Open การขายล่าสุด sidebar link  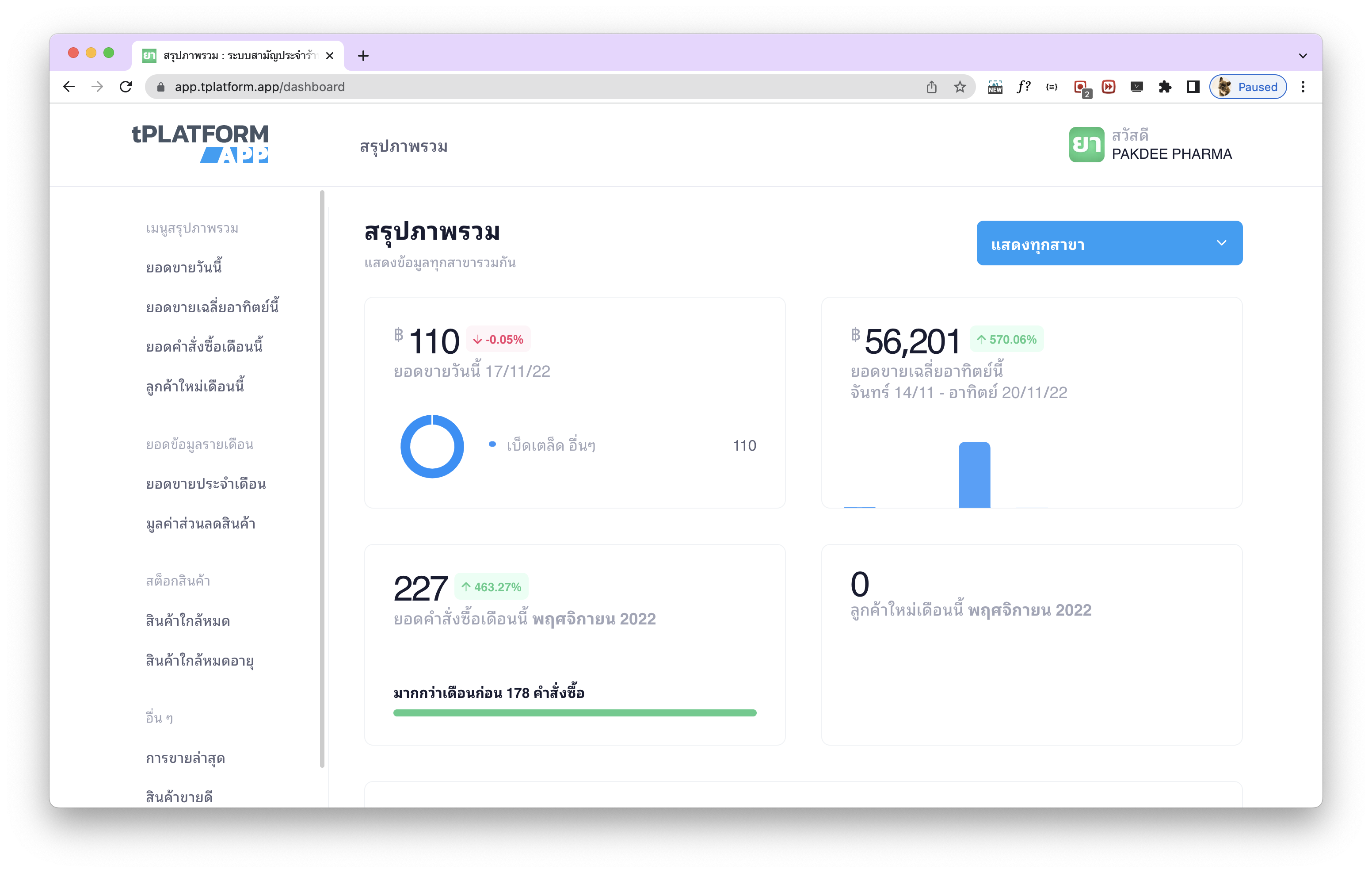(185, 758)
